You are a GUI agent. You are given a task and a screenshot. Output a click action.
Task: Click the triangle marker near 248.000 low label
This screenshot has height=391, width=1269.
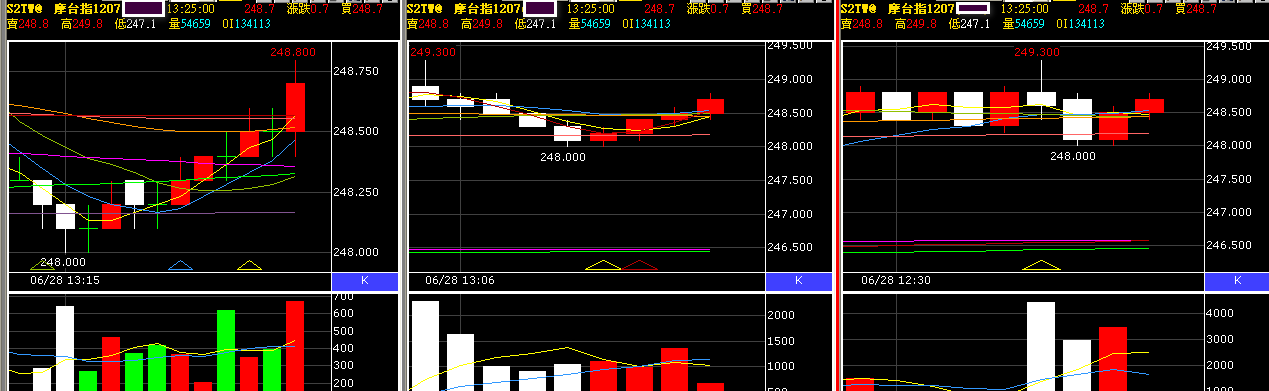pos(42,265)
